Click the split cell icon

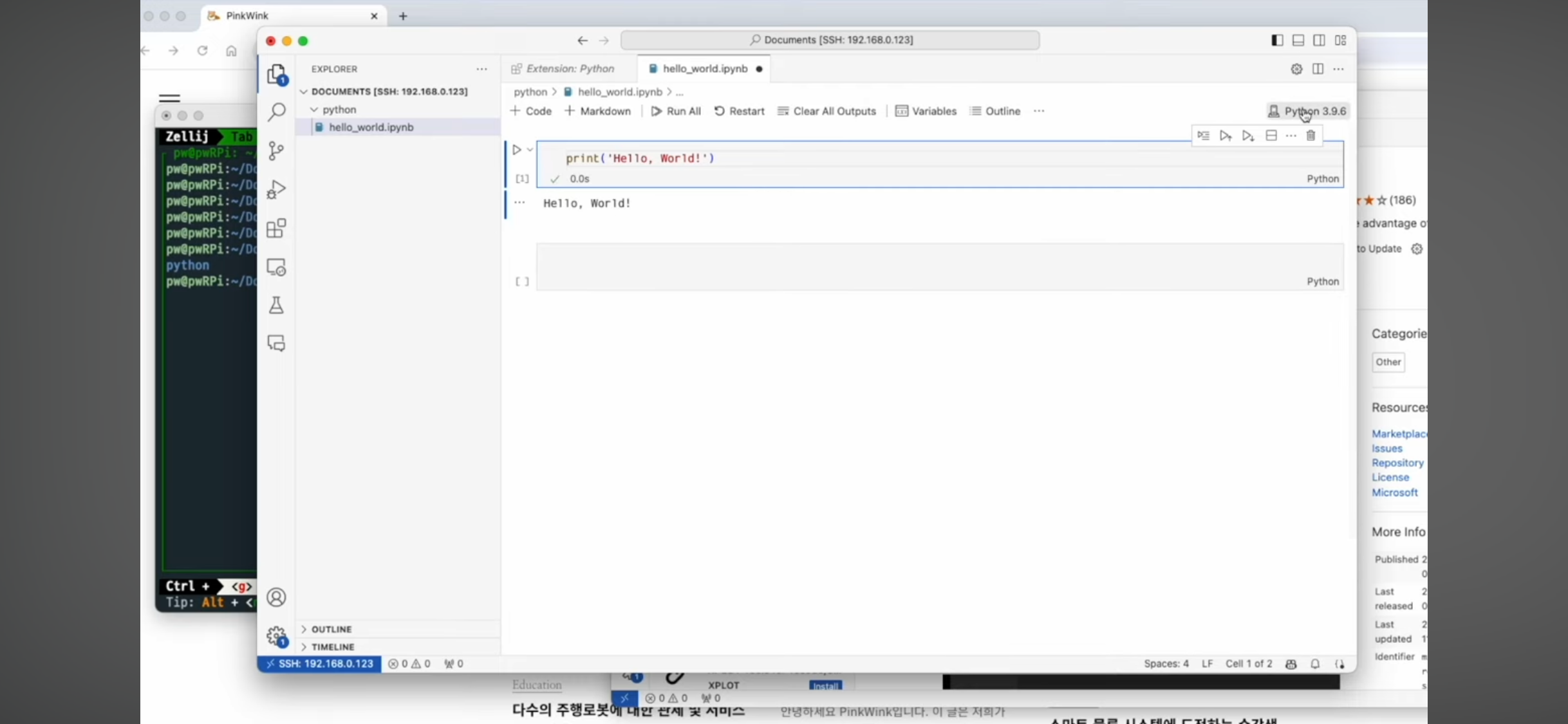tap(1271, 136)
